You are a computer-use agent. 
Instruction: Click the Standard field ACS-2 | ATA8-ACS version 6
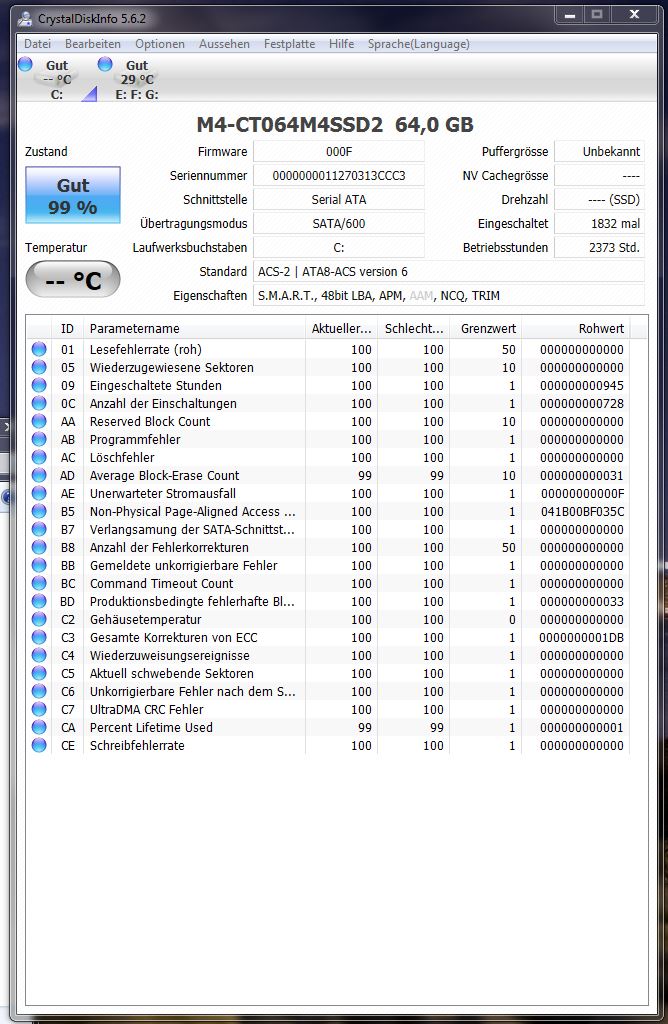click(x=449, y=272)
